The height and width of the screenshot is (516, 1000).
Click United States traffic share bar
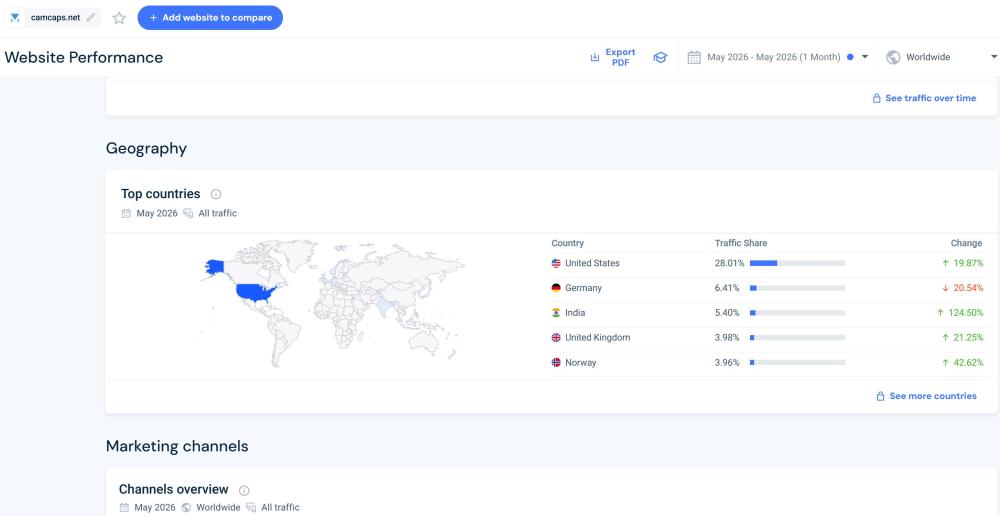tap(797, 263)
